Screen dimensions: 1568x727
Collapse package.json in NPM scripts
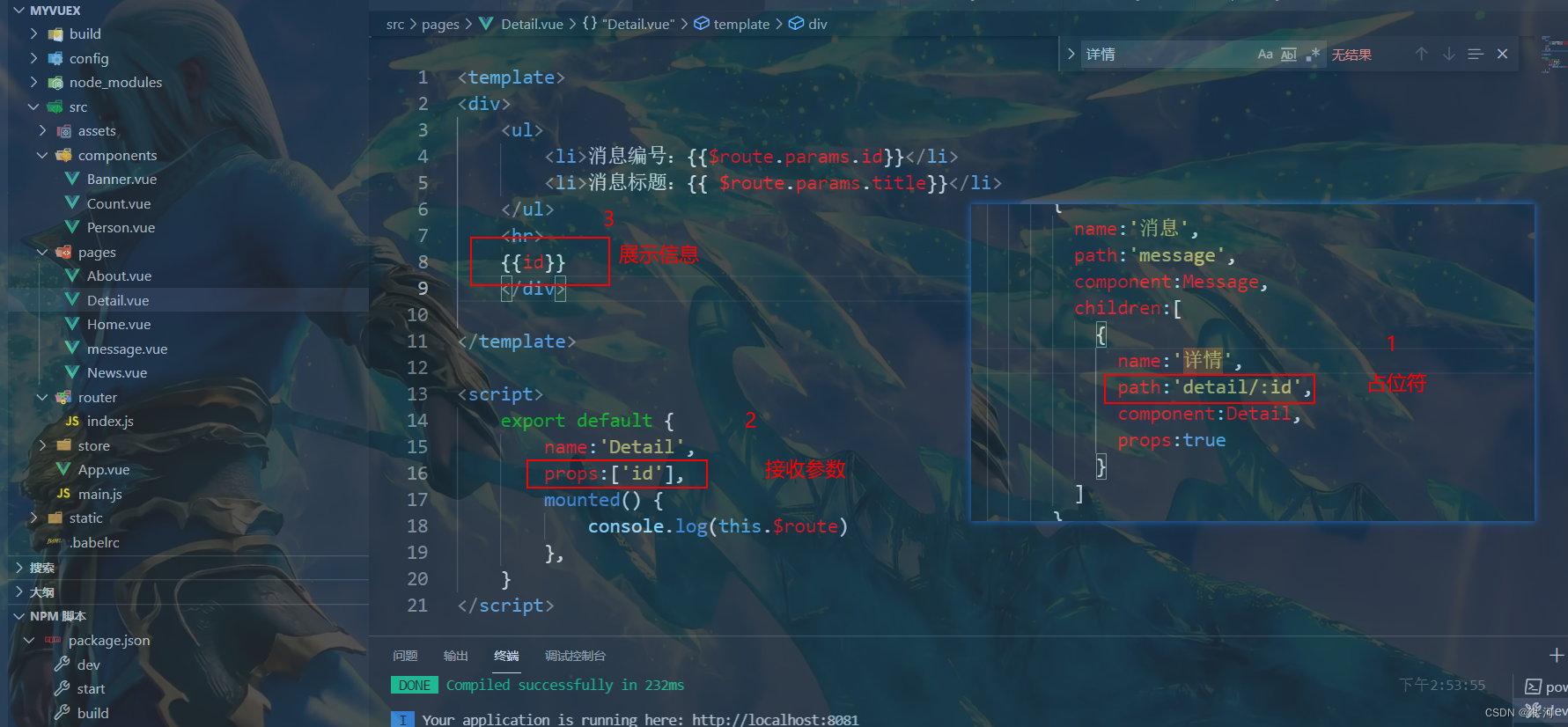[29, 640]
